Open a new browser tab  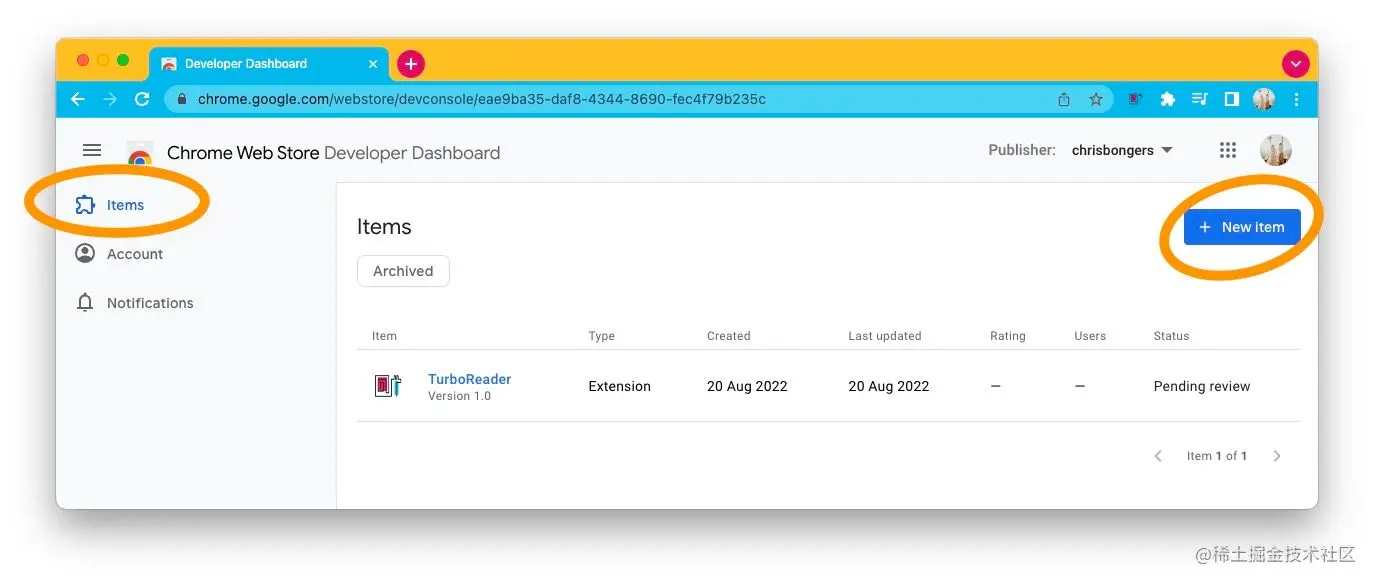411,64
